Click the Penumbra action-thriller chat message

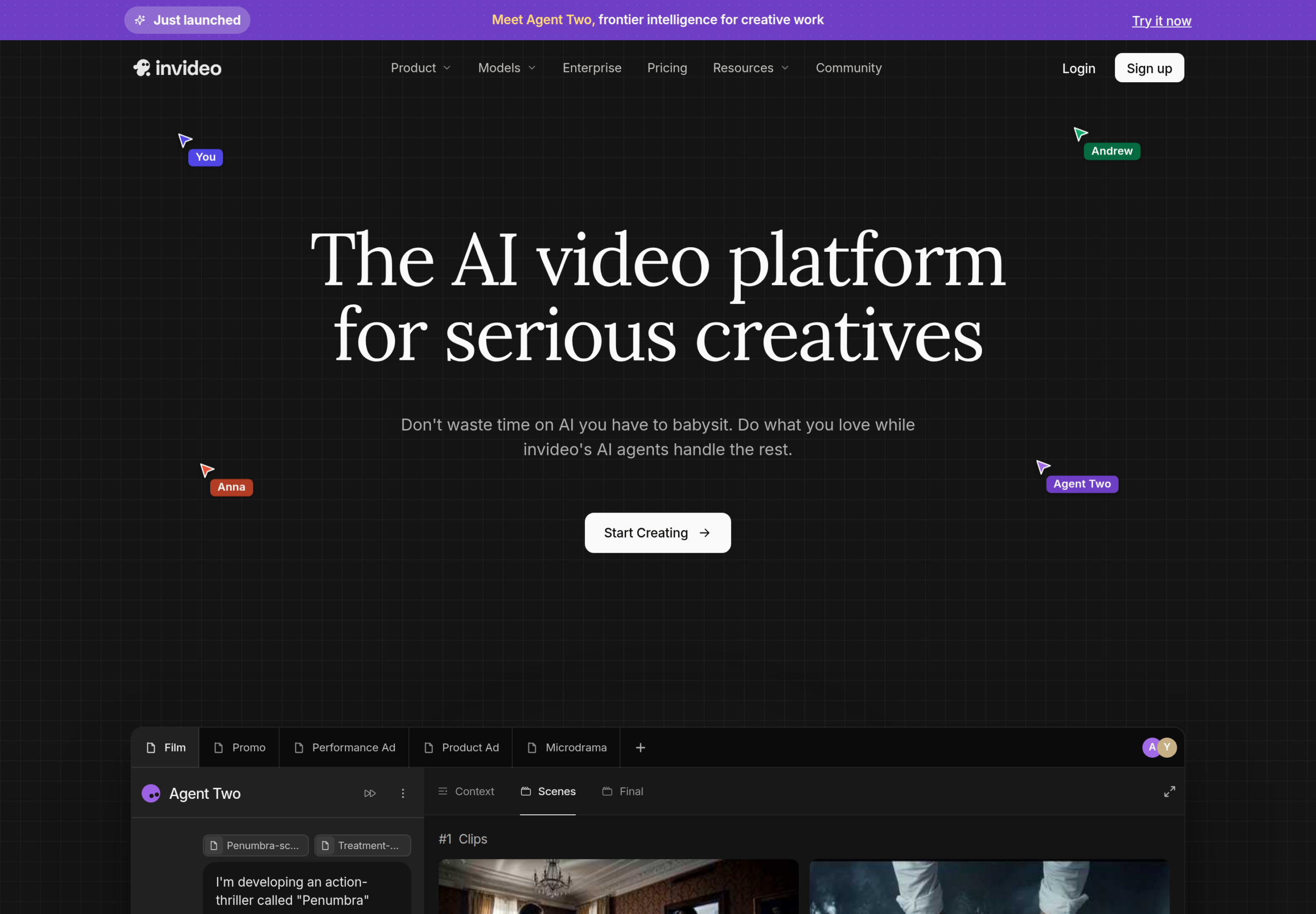[307, 889]
